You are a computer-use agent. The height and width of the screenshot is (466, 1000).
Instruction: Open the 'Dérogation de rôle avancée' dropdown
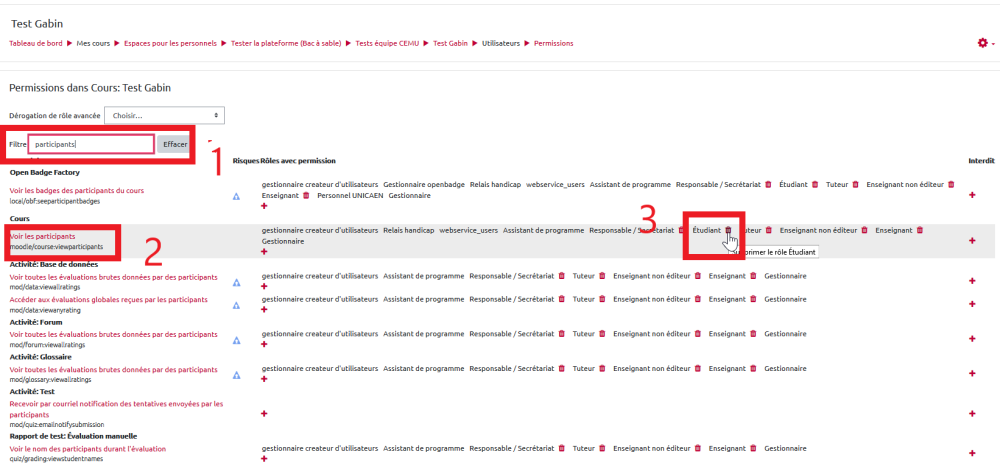click(x=164, y=115)
